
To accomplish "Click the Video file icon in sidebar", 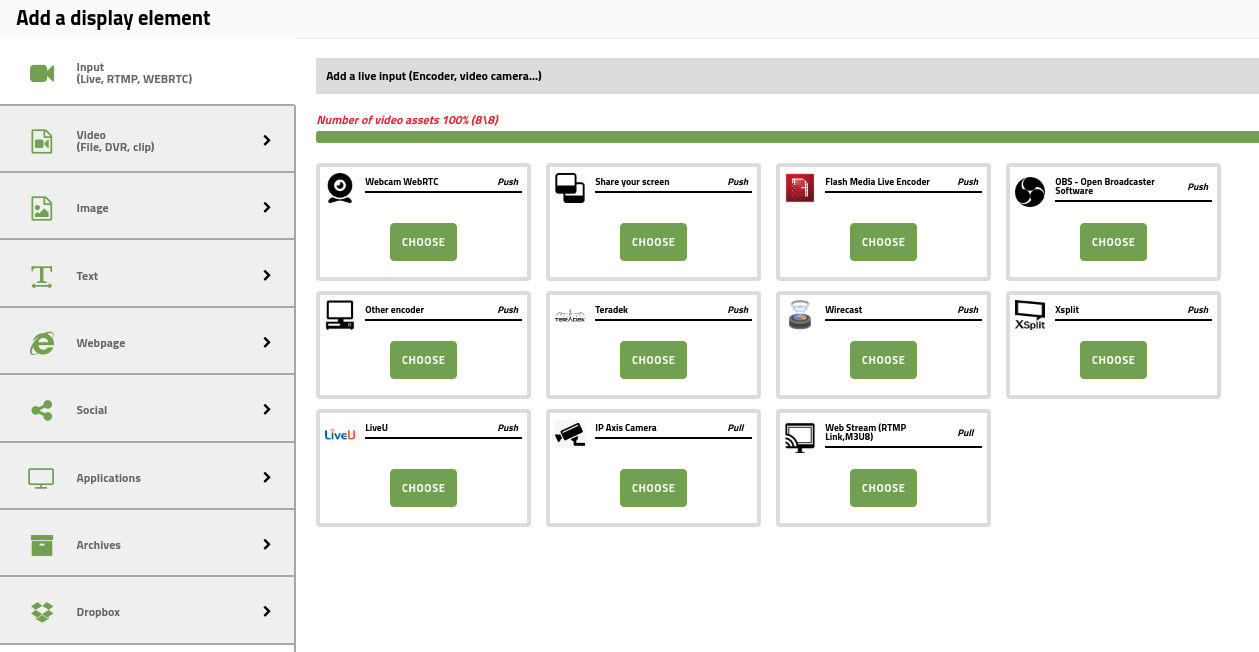I will (41, 141).
